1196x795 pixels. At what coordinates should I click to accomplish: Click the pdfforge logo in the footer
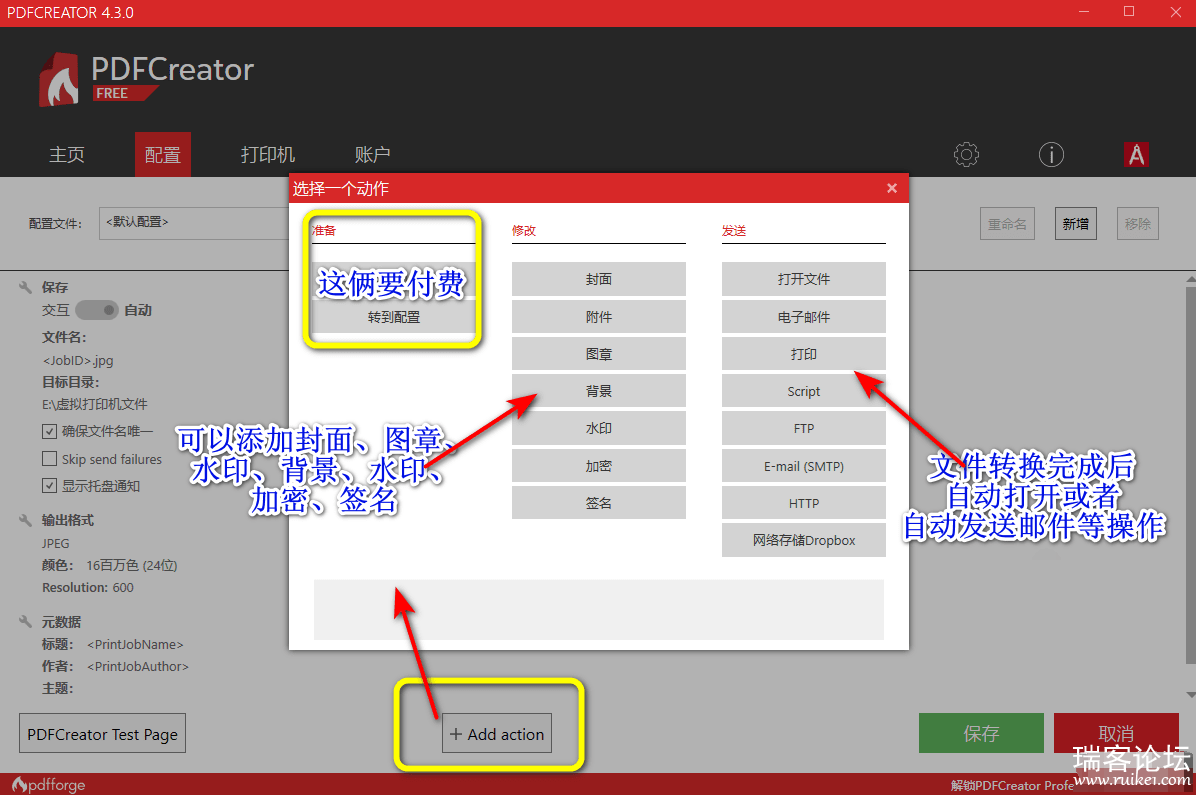click(48, 784)
